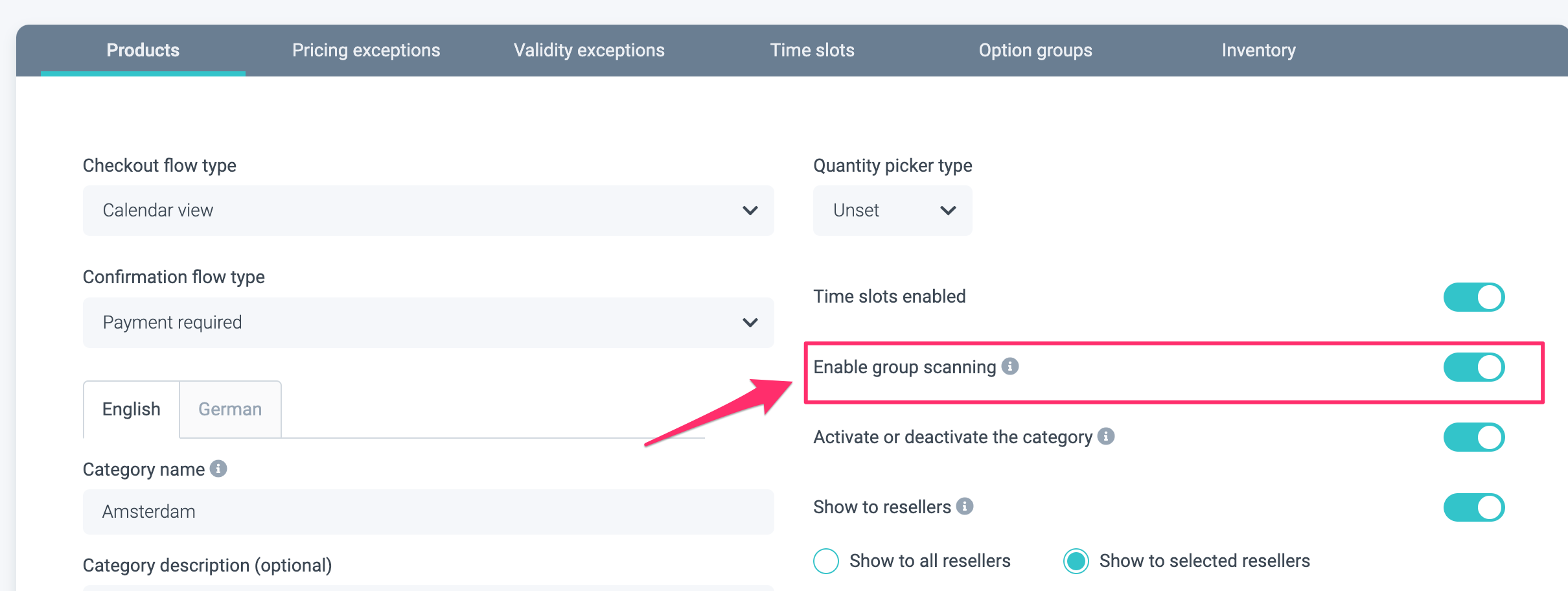This screenshot has height=591, width=1568.
Task: Expand the Confirmation flow type dropdown
Action: [428, 323]
